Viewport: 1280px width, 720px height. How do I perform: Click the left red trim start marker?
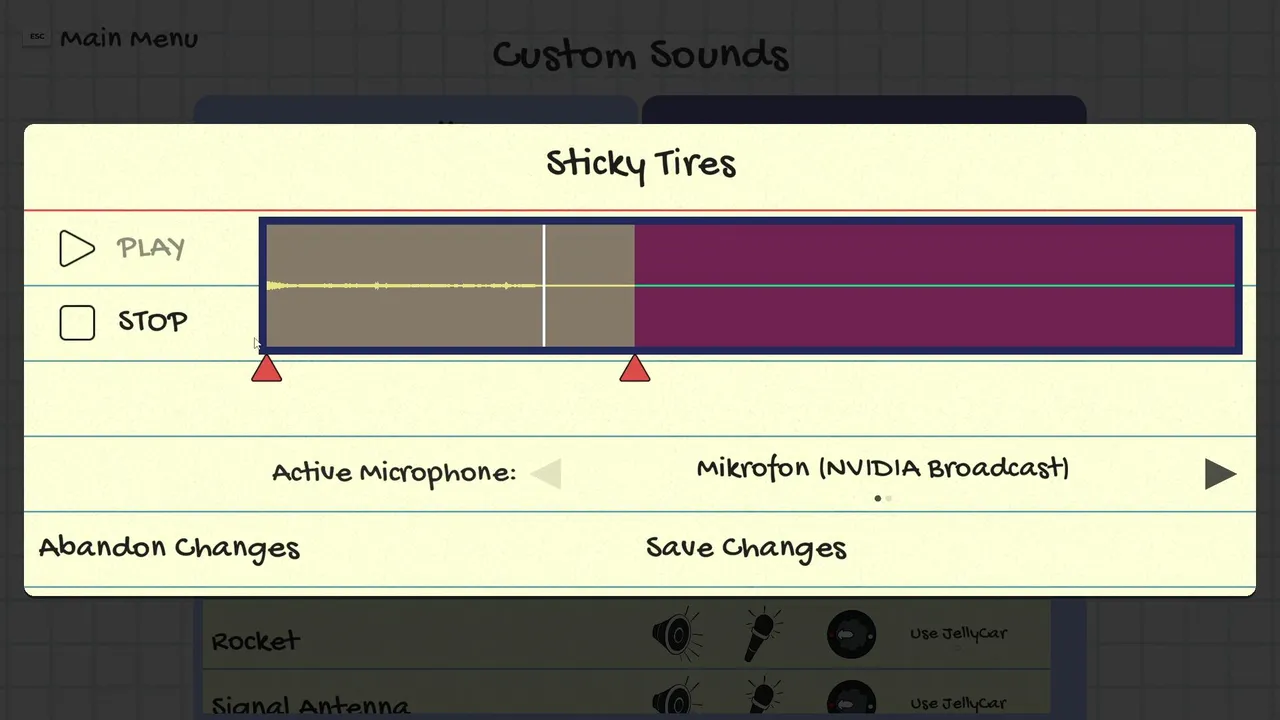click(x=266, y=370)
